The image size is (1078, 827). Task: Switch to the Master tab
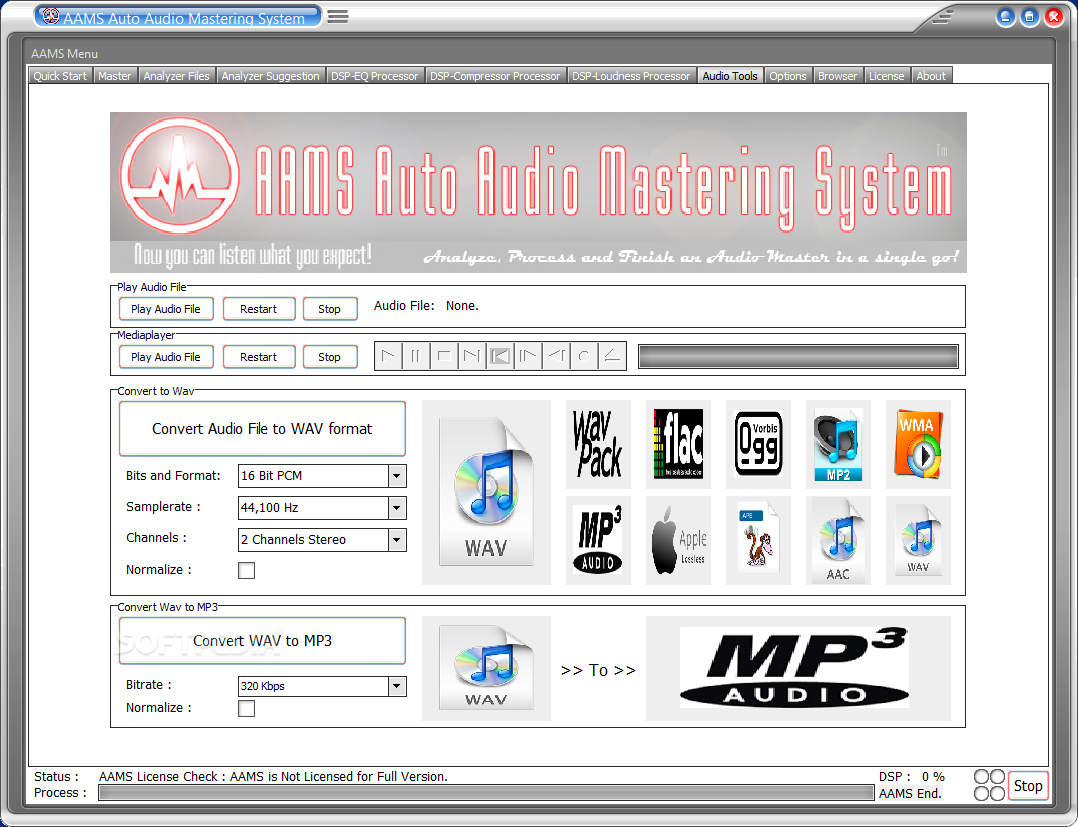click(114, 76)
